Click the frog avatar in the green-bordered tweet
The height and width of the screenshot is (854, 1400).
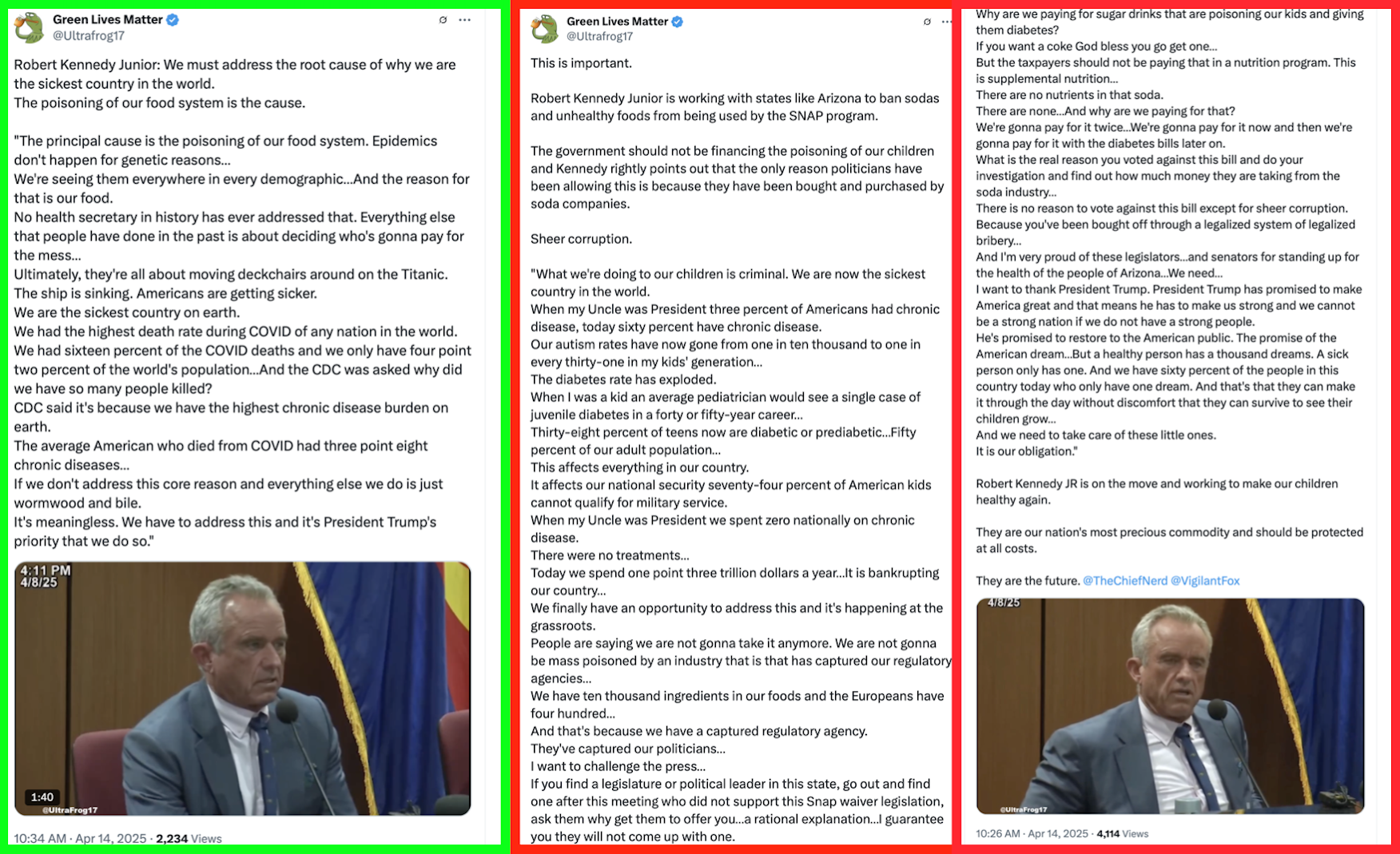tap(30, 27)
